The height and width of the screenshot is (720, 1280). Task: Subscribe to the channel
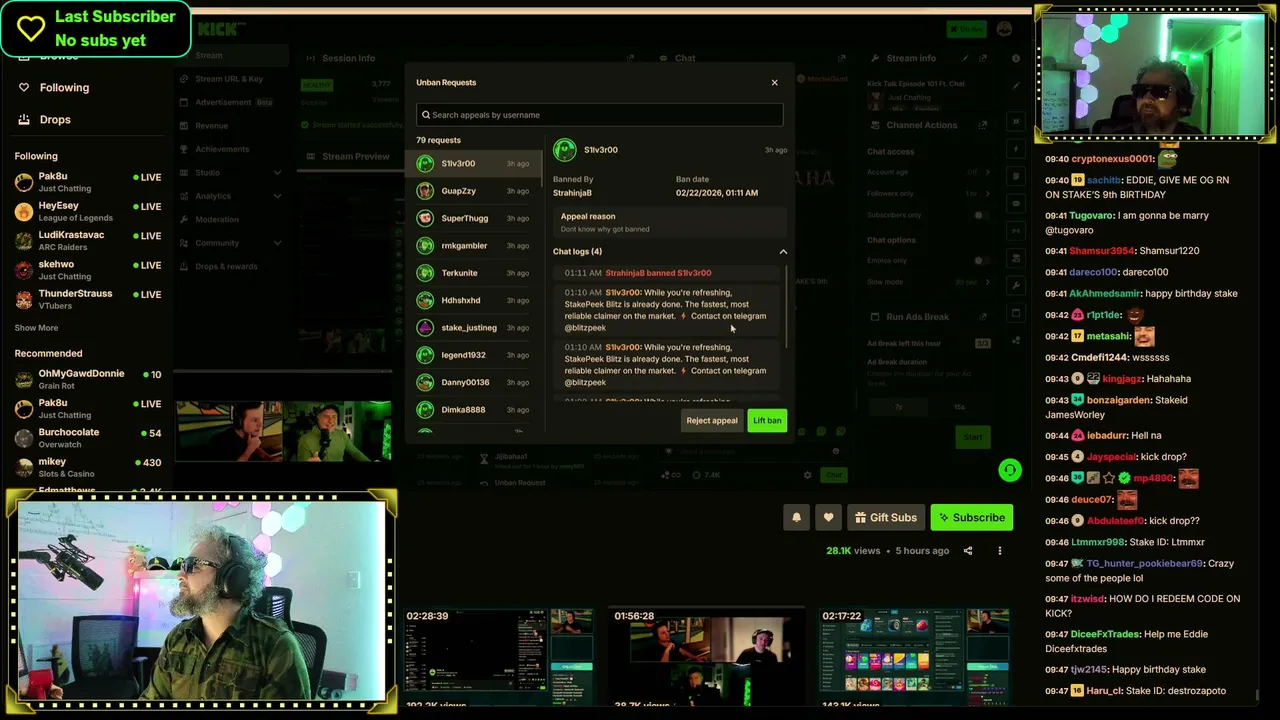click(x=971, y=518)
